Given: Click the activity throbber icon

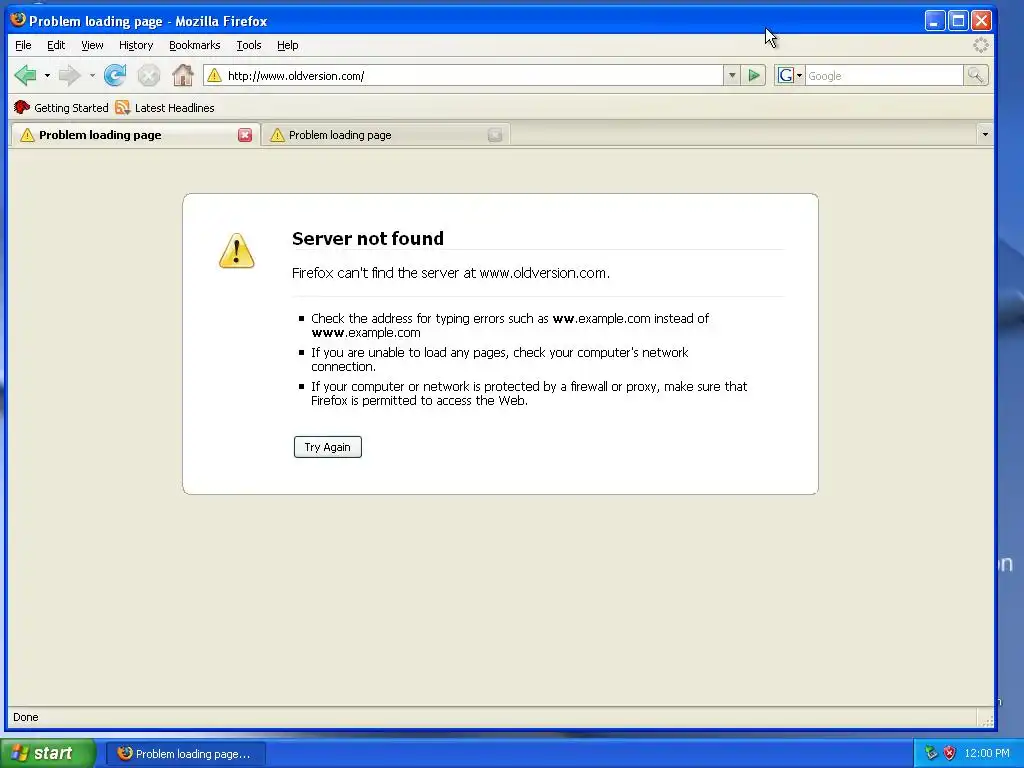Looking at the screenshot, I should pos(981,45).
